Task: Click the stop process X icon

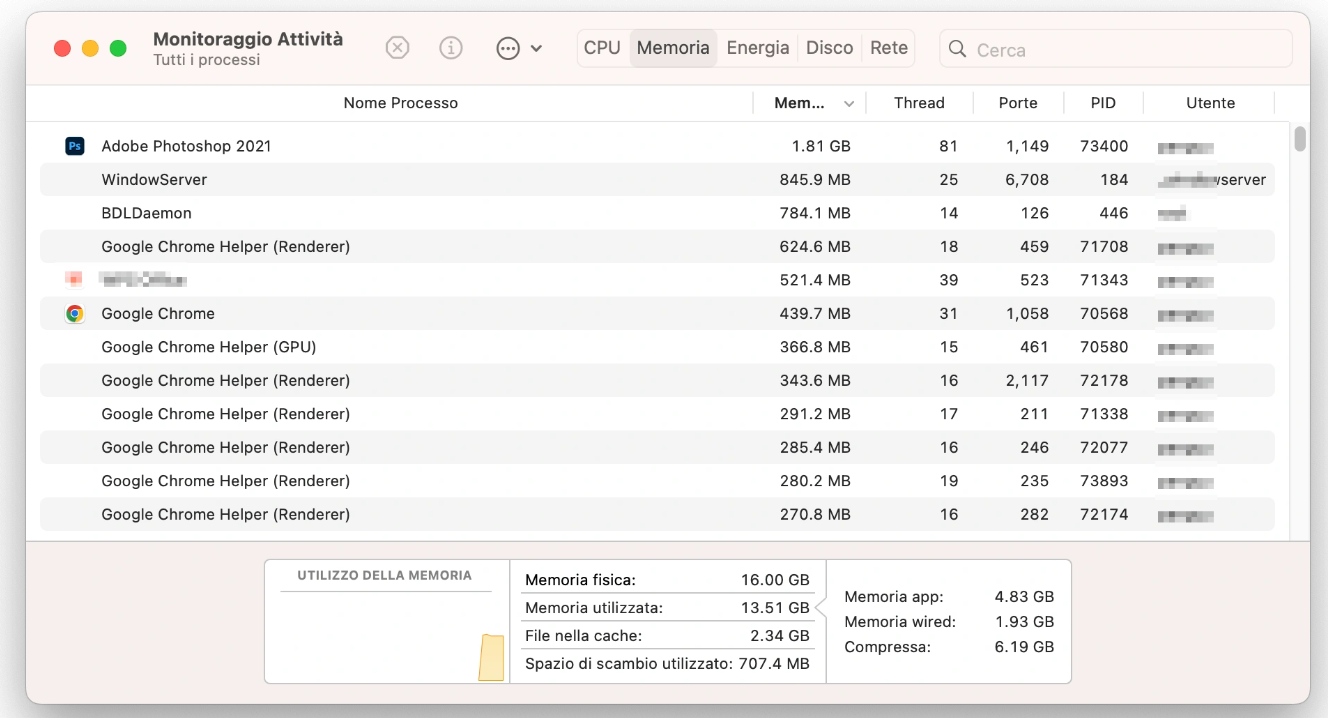Action: point(397,48)
